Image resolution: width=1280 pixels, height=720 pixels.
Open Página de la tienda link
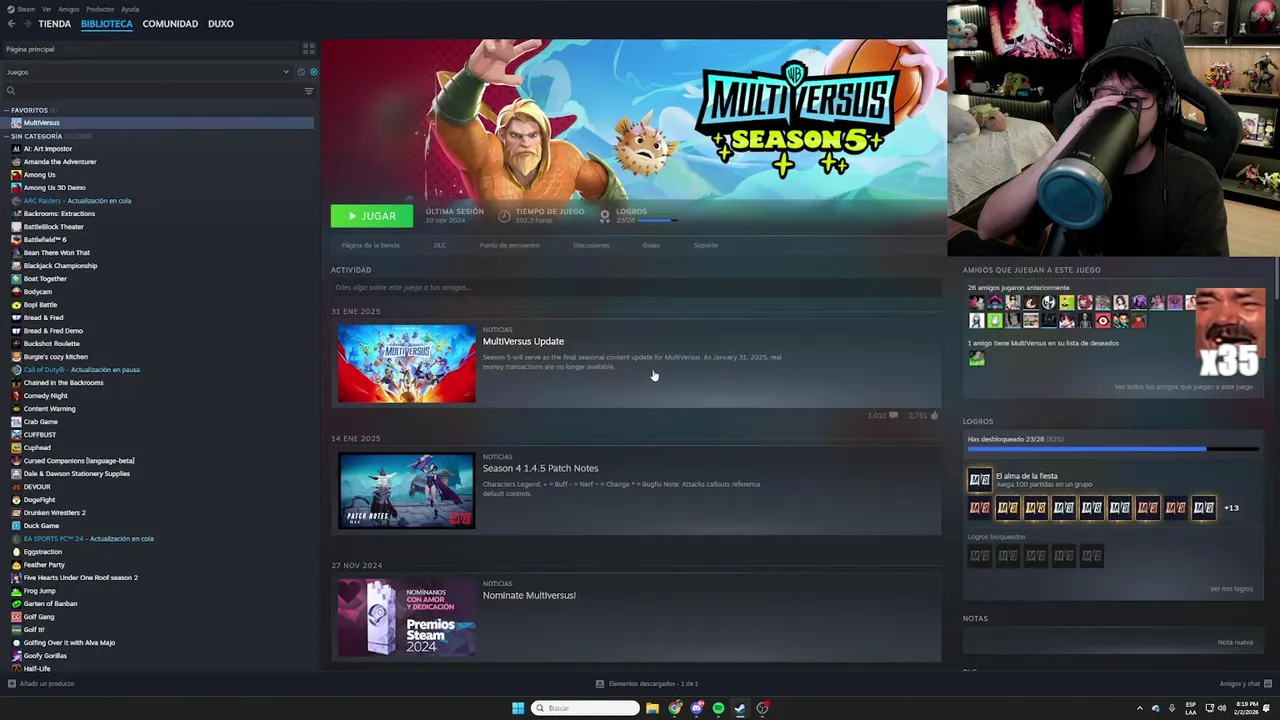click(x=370, y=245)
